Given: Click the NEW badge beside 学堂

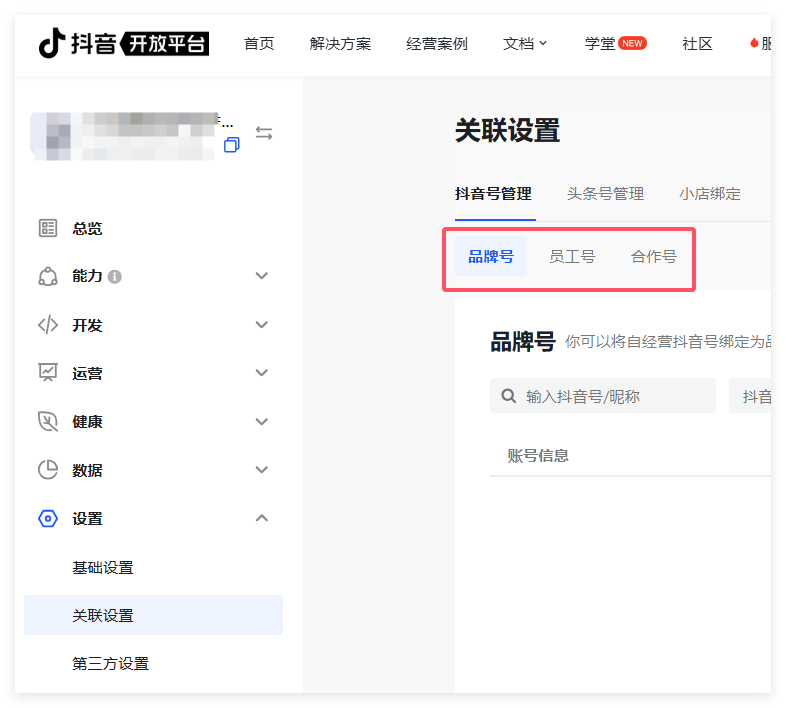Looking at the screenshot, I should tap(632, 43).
